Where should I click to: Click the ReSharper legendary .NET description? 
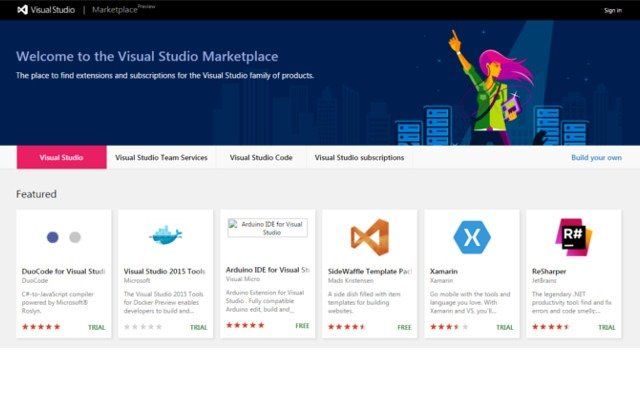point(571,302)
